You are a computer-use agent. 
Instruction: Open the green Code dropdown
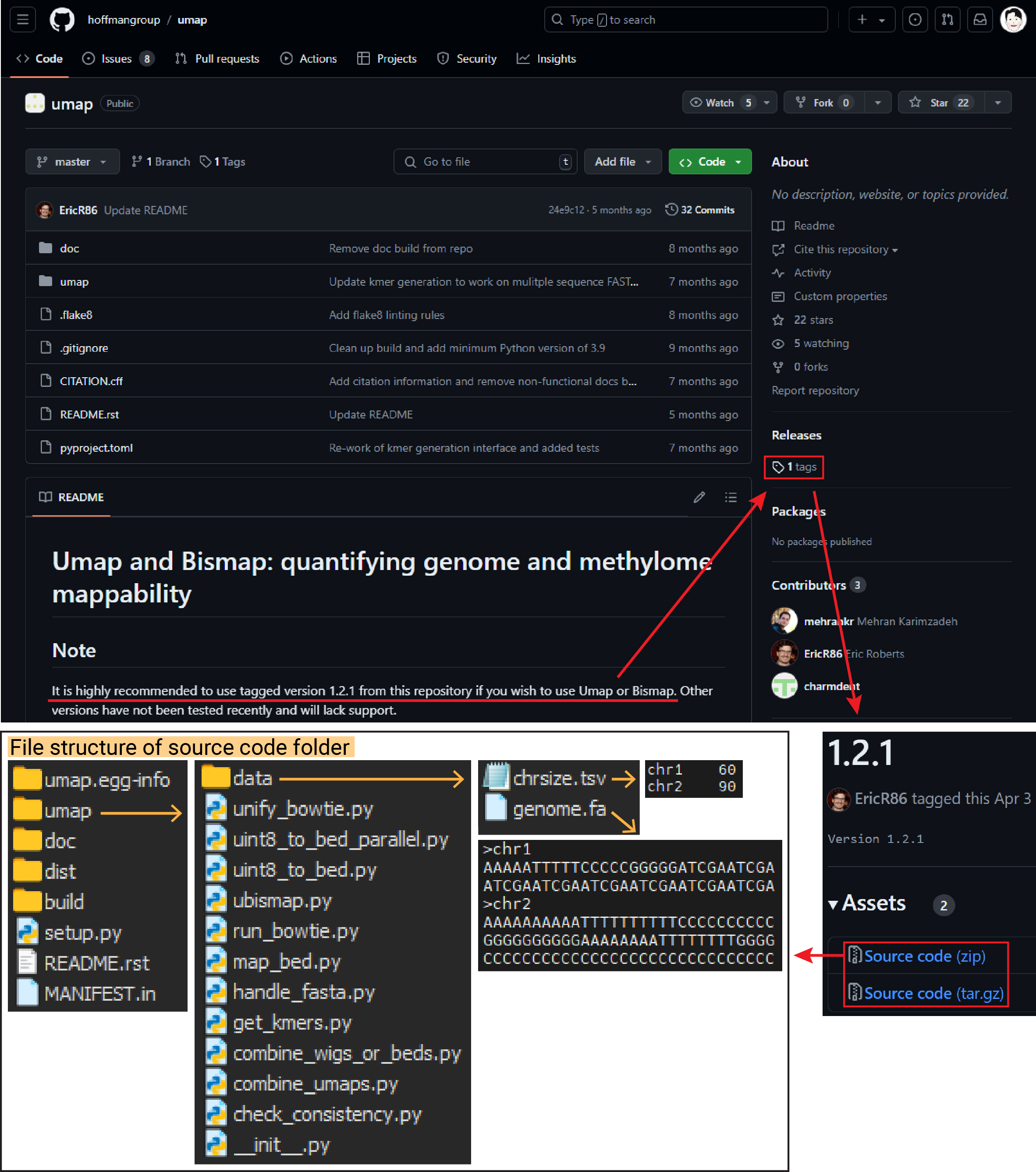click(710, 162)
